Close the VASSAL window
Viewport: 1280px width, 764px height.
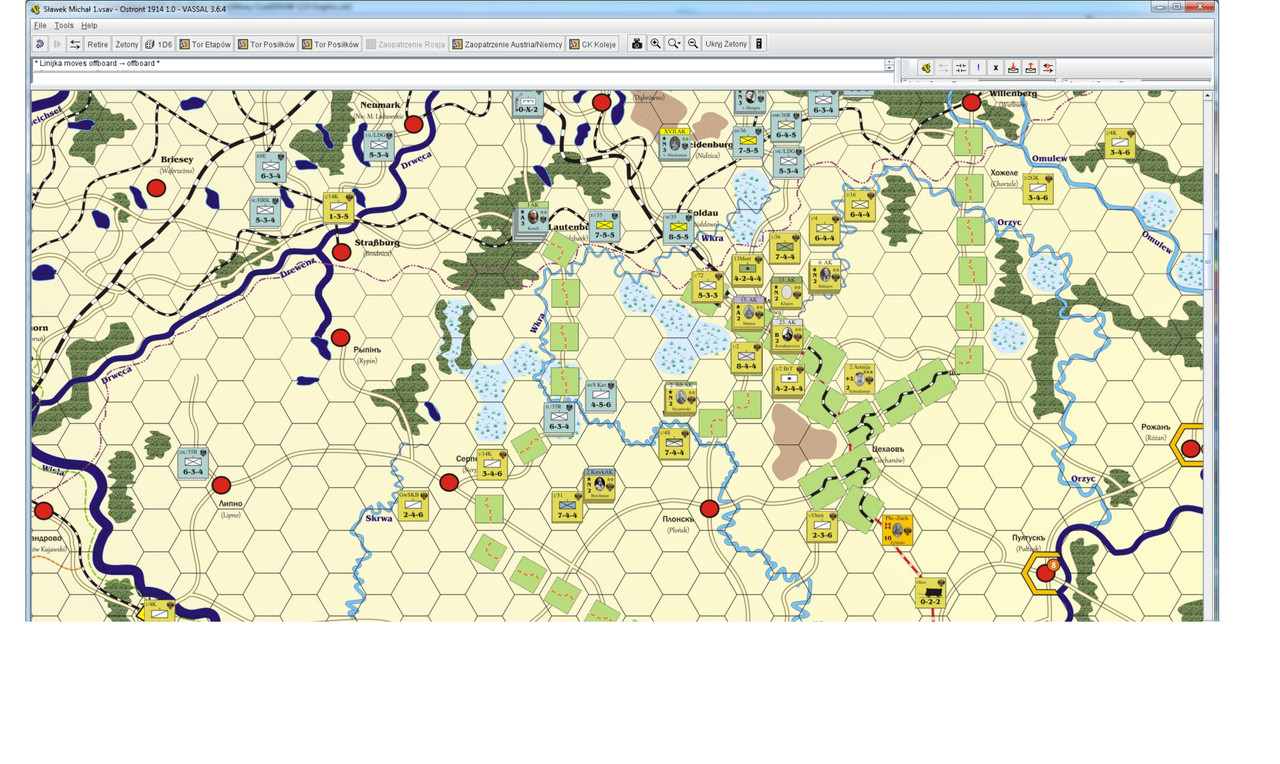pyautogui.click(x=1200, y=7)
